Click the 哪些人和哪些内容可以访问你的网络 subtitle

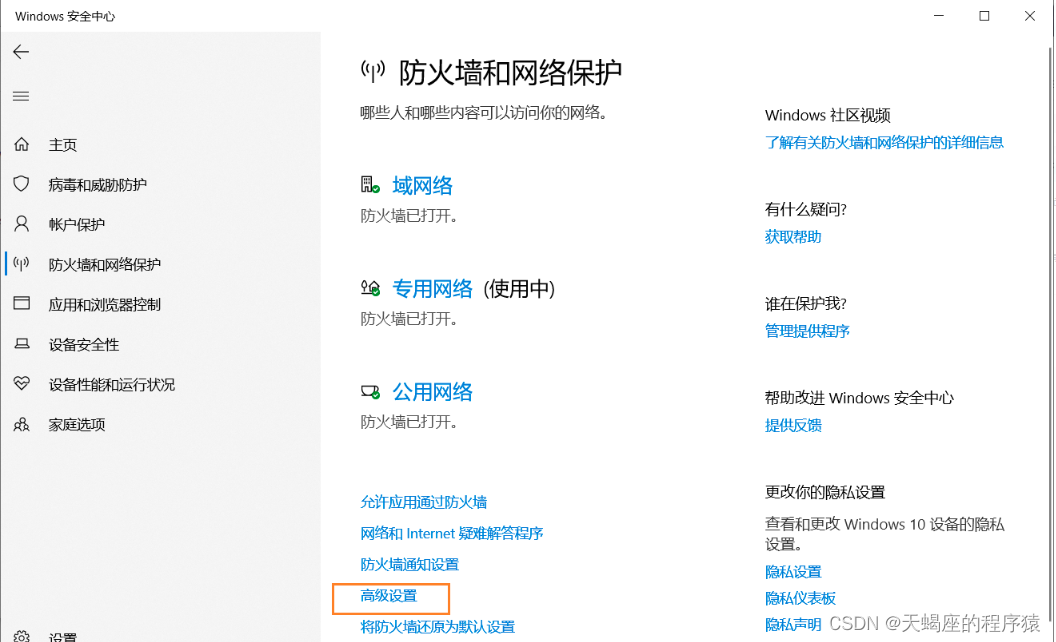tap(484, 113)
